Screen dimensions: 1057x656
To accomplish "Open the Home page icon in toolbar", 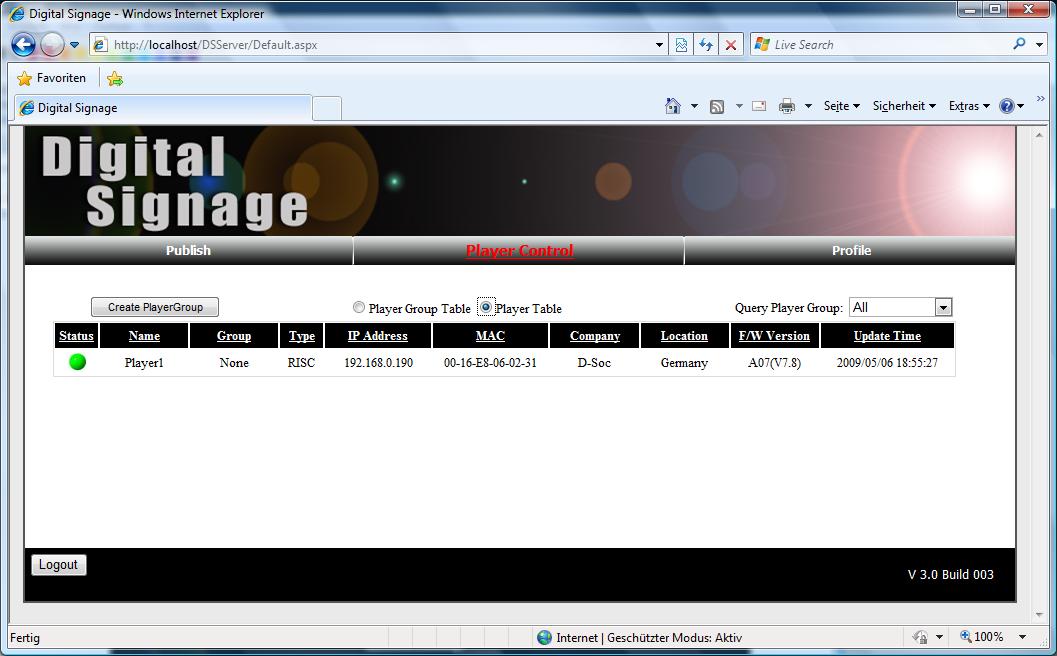I will point(673,106).
